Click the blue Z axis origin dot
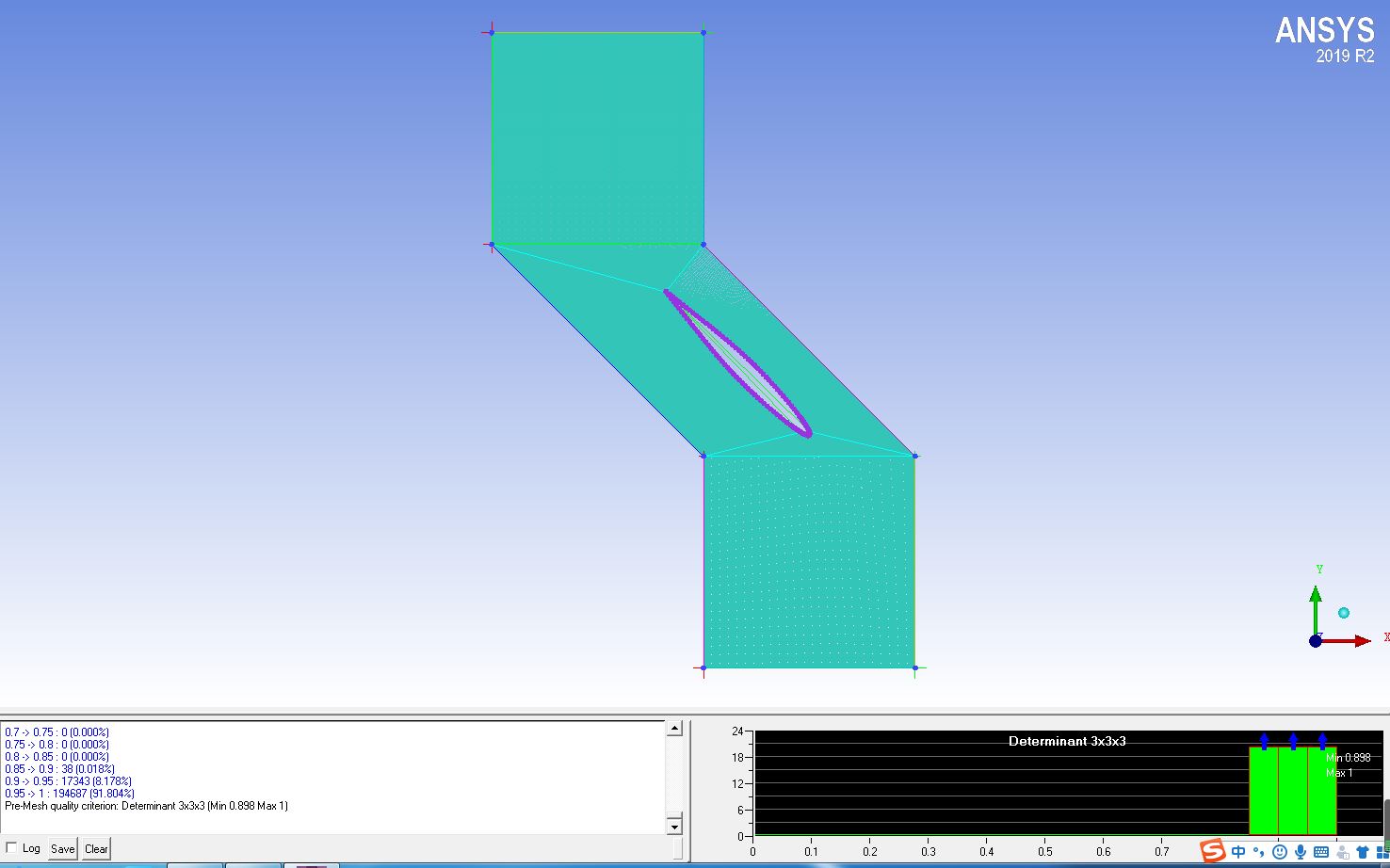Screen dimensions: 1390x868 coord(1315,641)
